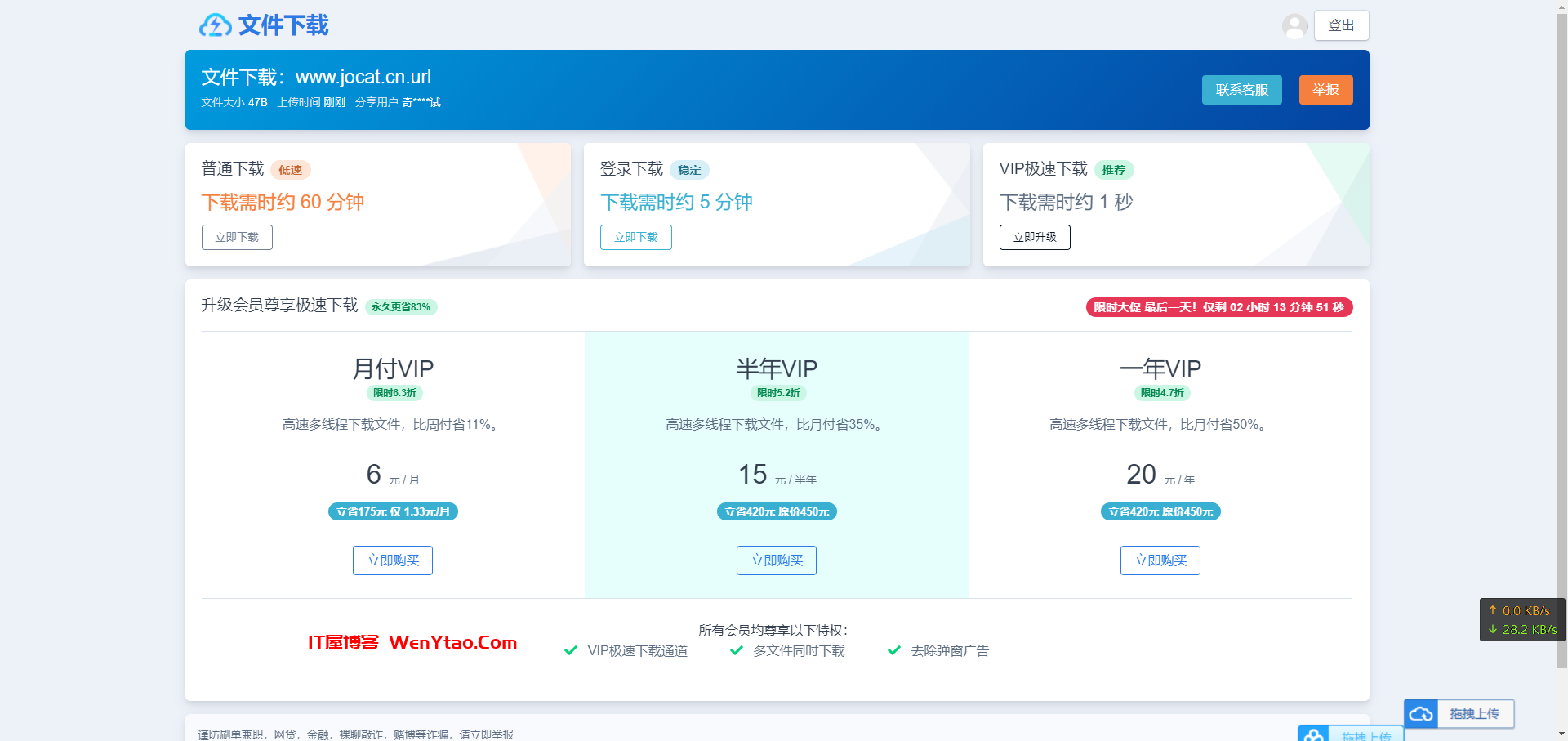
Task: Click the checkmark icon beside 去除弹窗广告
Action: click(894, 650)
